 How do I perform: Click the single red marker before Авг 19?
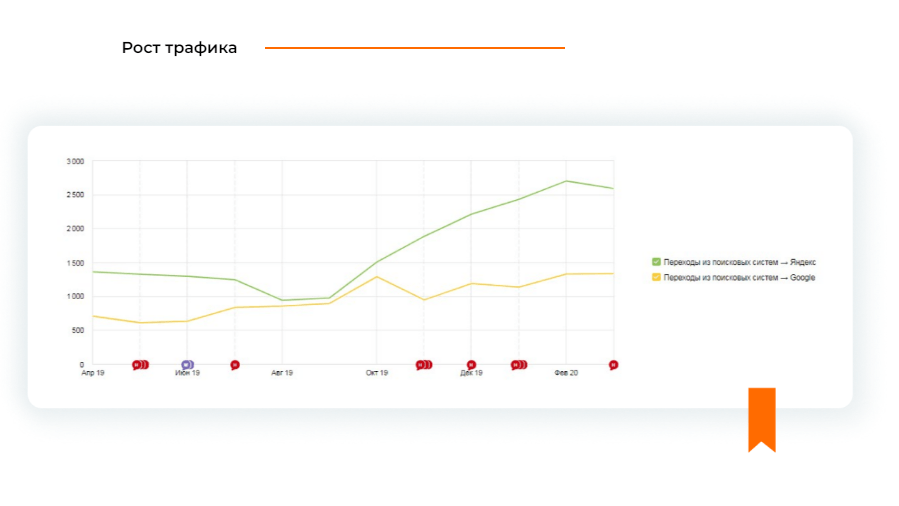[x=235, y=365]
